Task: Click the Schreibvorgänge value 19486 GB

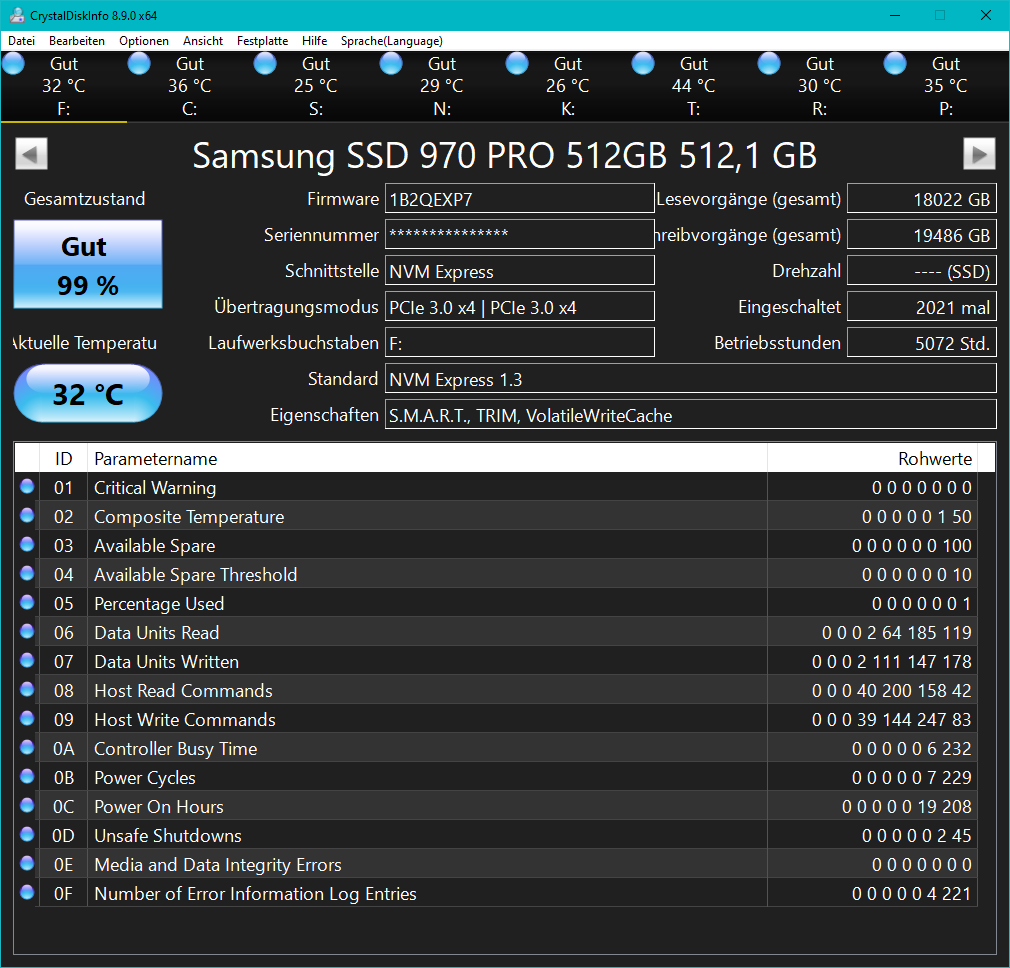Action: [x=922, y=234]
